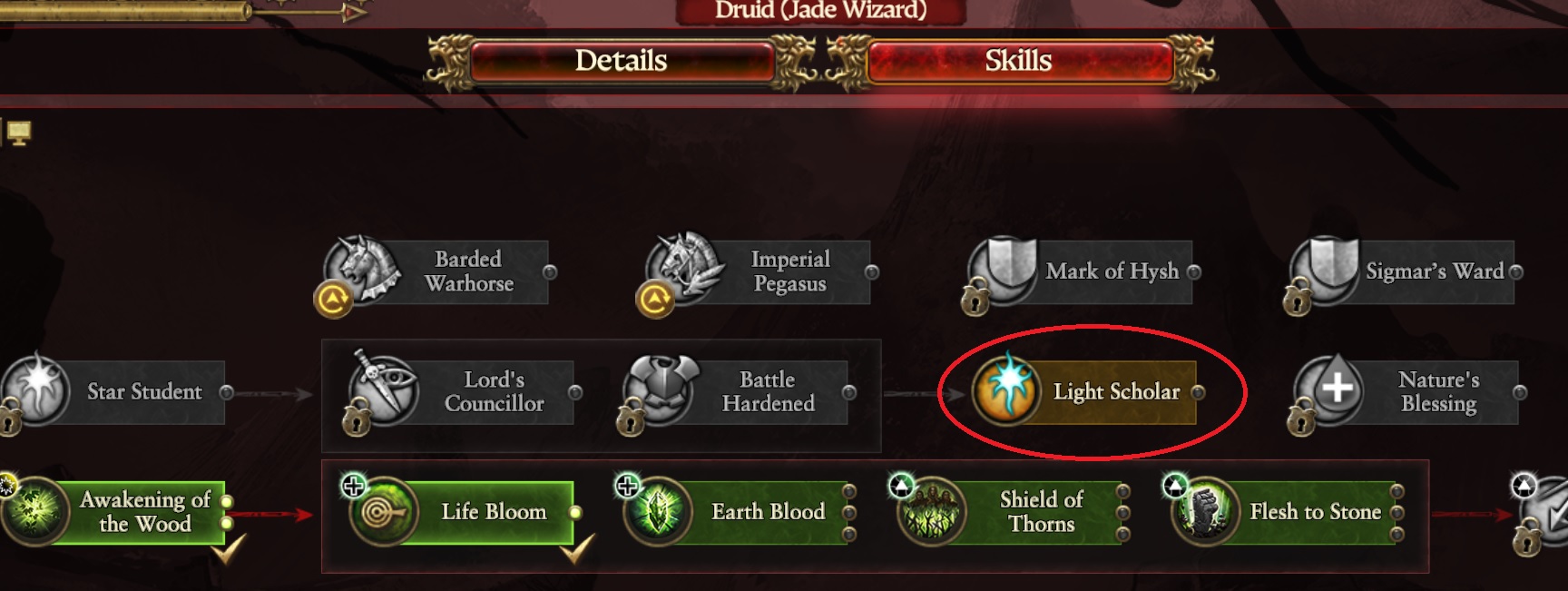Select the Shield of Thorns spell icon
The width and height of the screenshot is (1568, 591).
click(x=932, y=511)
